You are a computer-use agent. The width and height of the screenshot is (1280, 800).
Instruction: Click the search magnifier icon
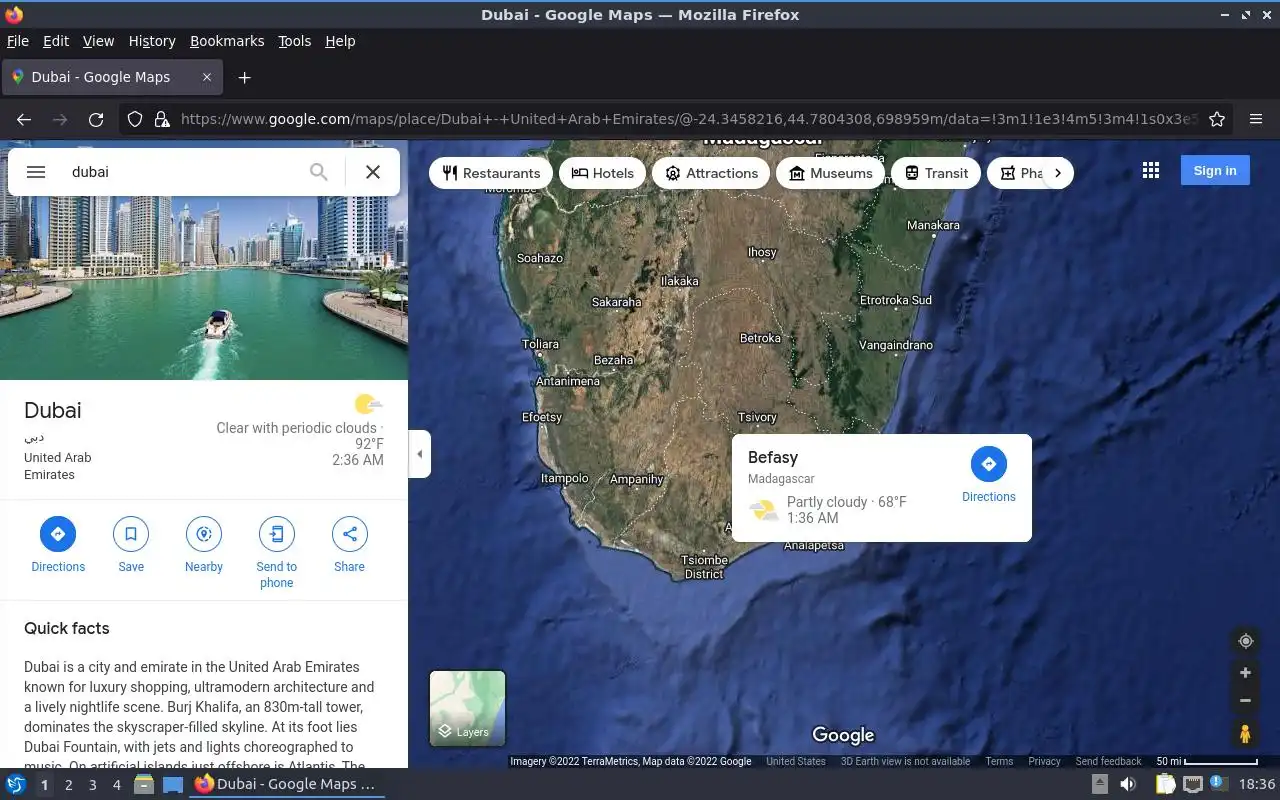click(318, 172)
